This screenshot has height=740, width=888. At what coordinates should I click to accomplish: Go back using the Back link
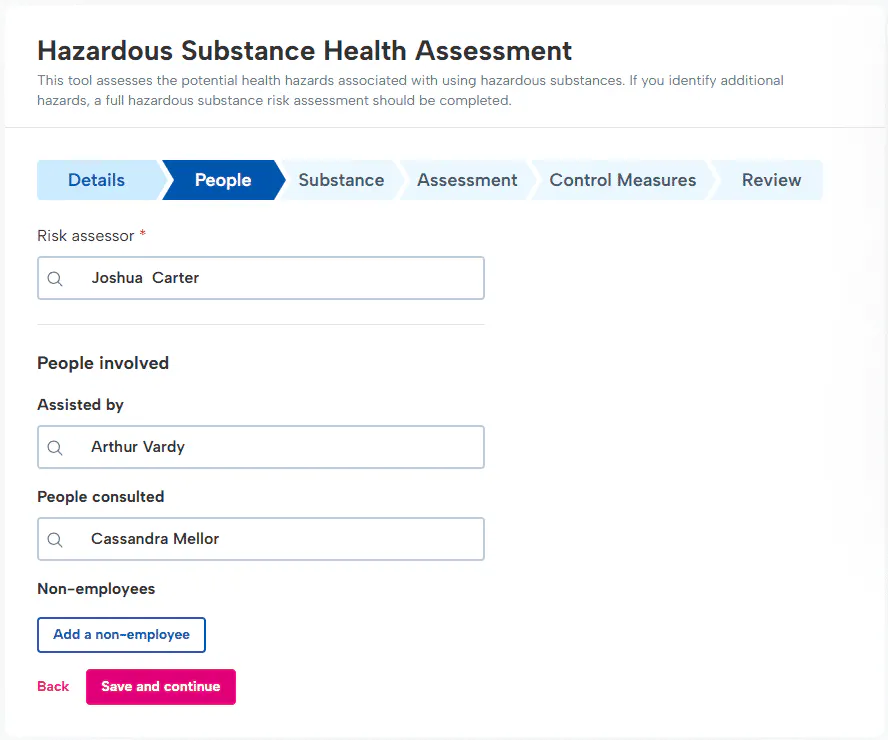click(53, 687)
